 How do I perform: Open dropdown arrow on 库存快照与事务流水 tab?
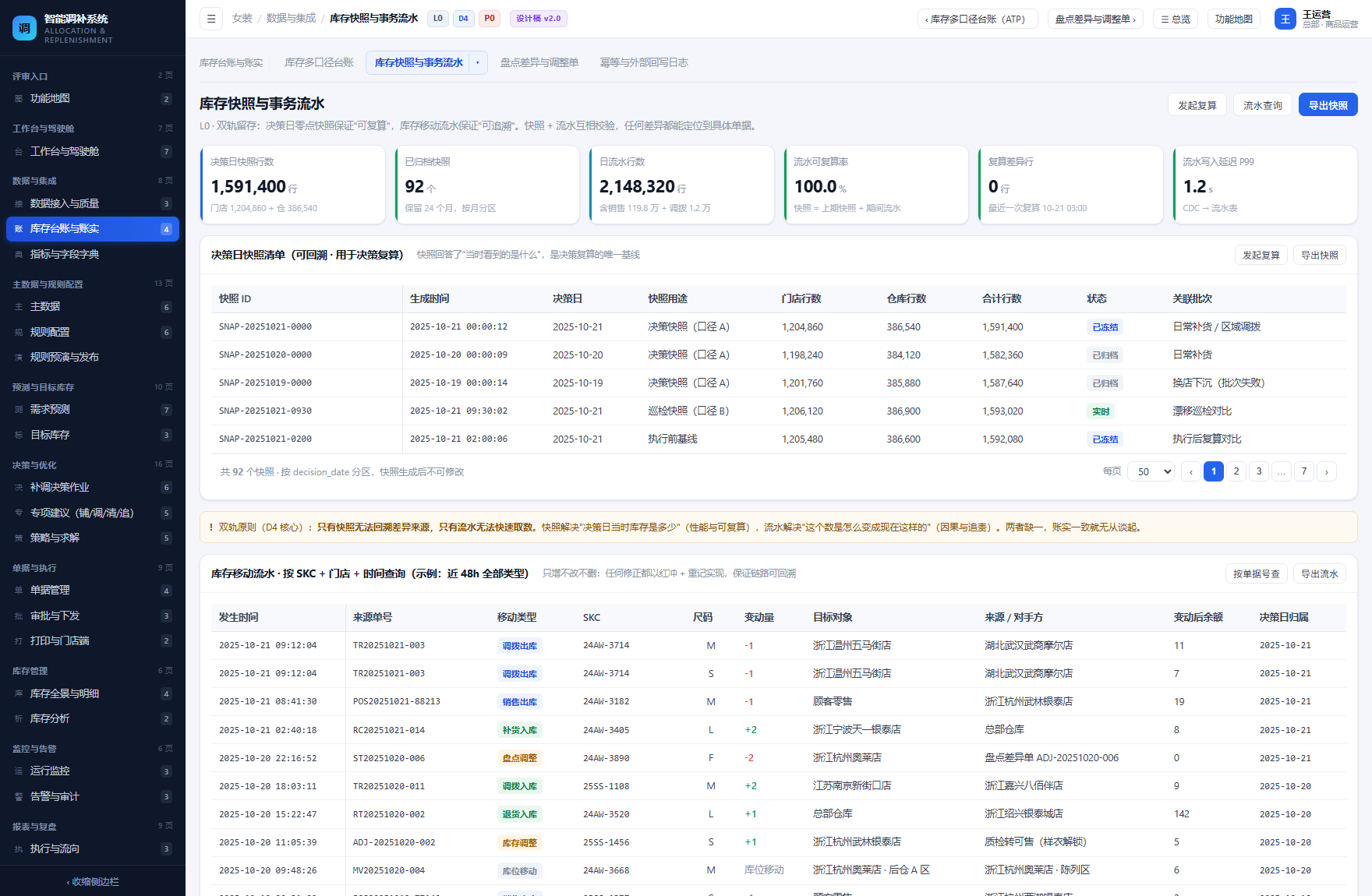coord(478,63)
